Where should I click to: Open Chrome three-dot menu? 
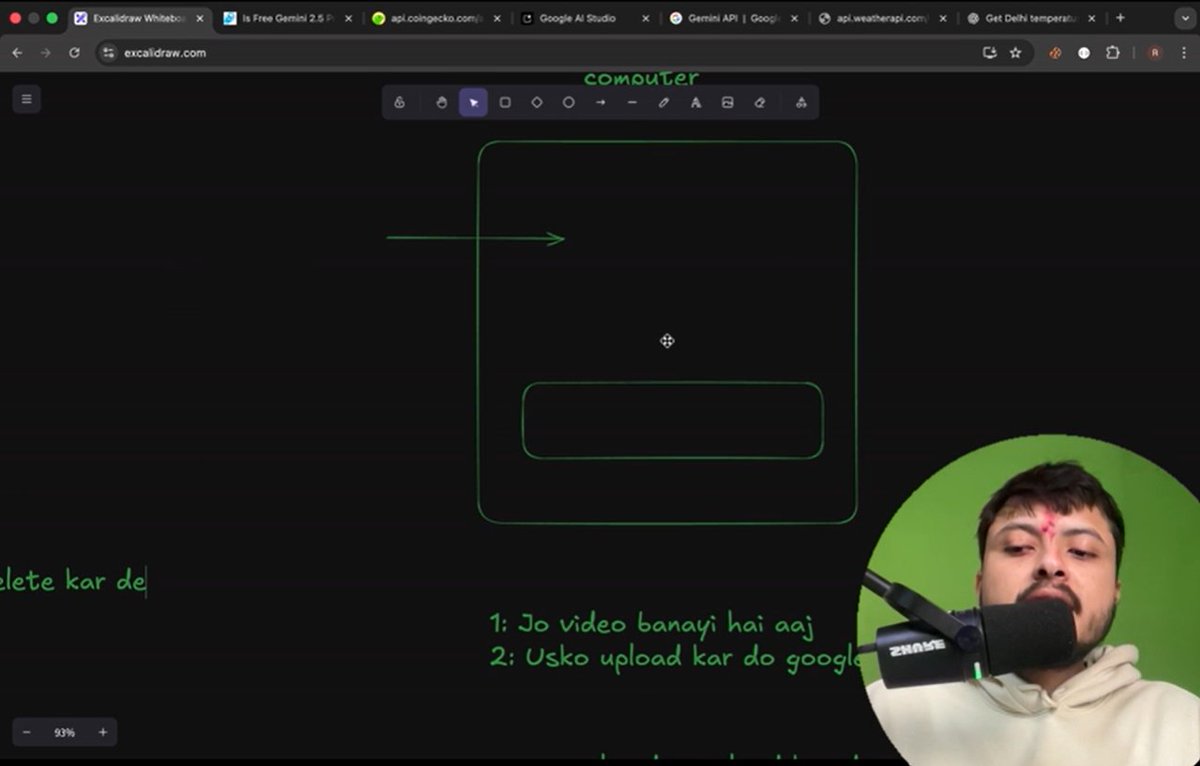(1184, 52)
